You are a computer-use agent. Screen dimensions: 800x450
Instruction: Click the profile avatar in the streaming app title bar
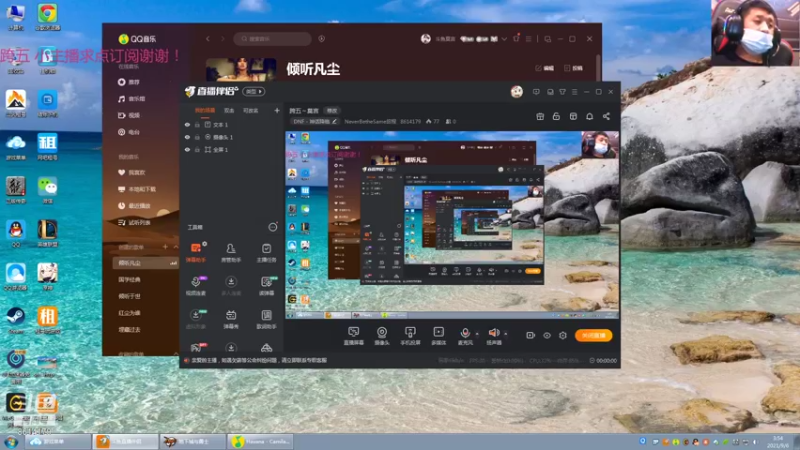coord(516,92)
